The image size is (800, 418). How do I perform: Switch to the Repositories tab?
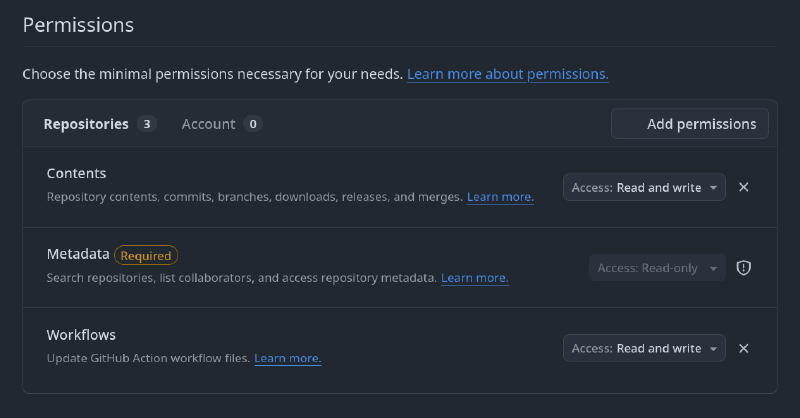coord(86,124)
